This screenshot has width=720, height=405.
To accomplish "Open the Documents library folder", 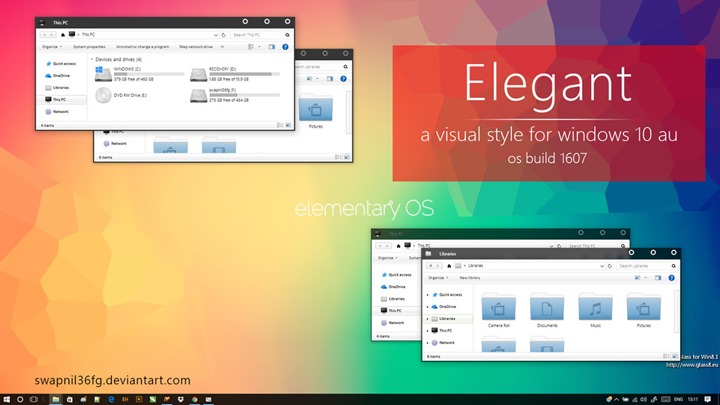I will tap(547, 310).
